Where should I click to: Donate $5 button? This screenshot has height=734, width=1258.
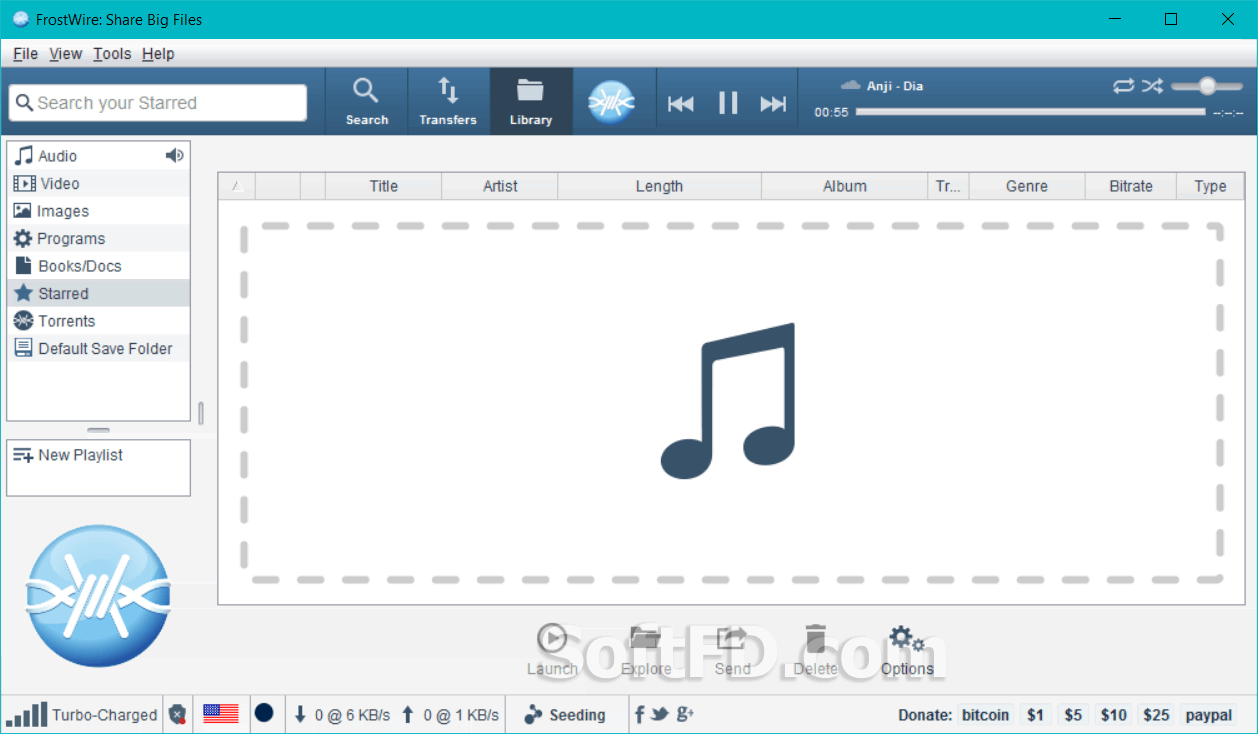1073,715
